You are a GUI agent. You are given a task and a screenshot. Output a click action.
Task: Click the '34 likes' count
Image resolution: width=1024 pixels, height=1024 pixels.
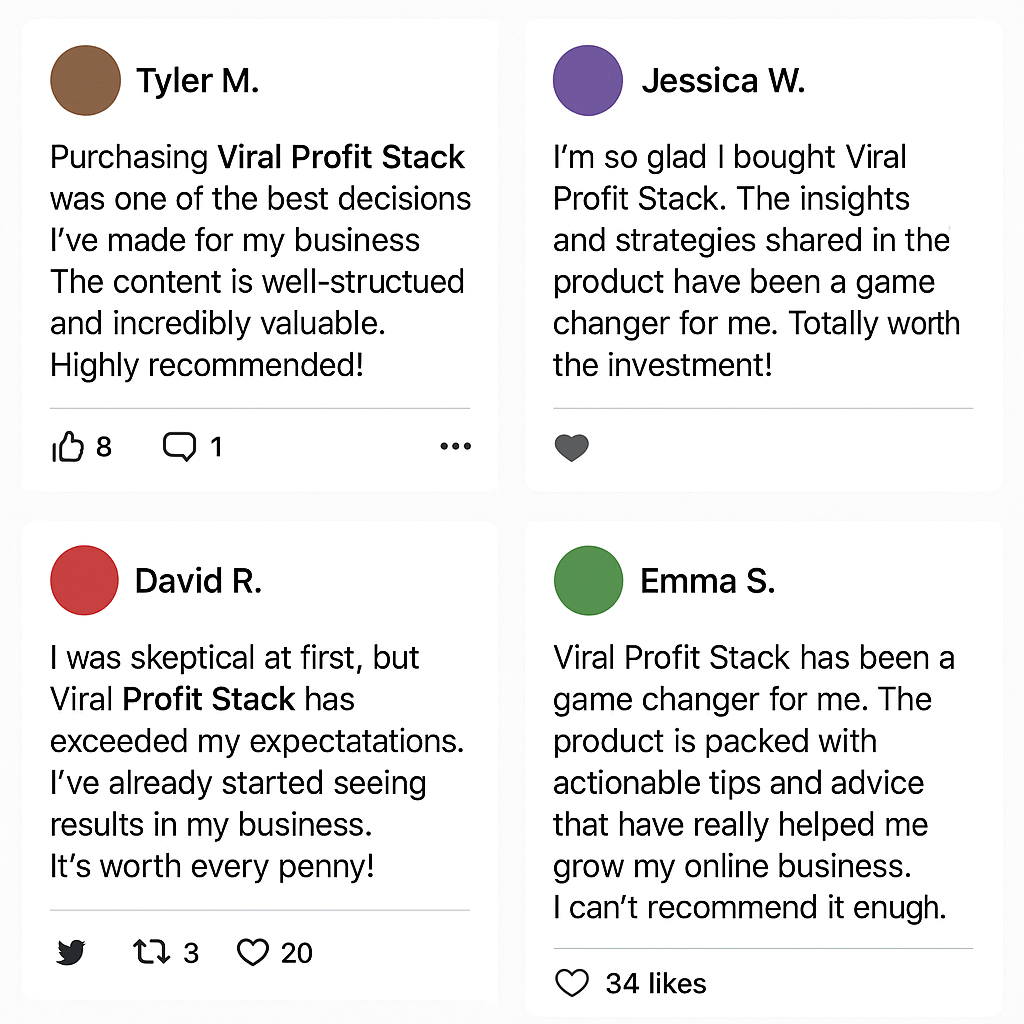coord(656,984)
